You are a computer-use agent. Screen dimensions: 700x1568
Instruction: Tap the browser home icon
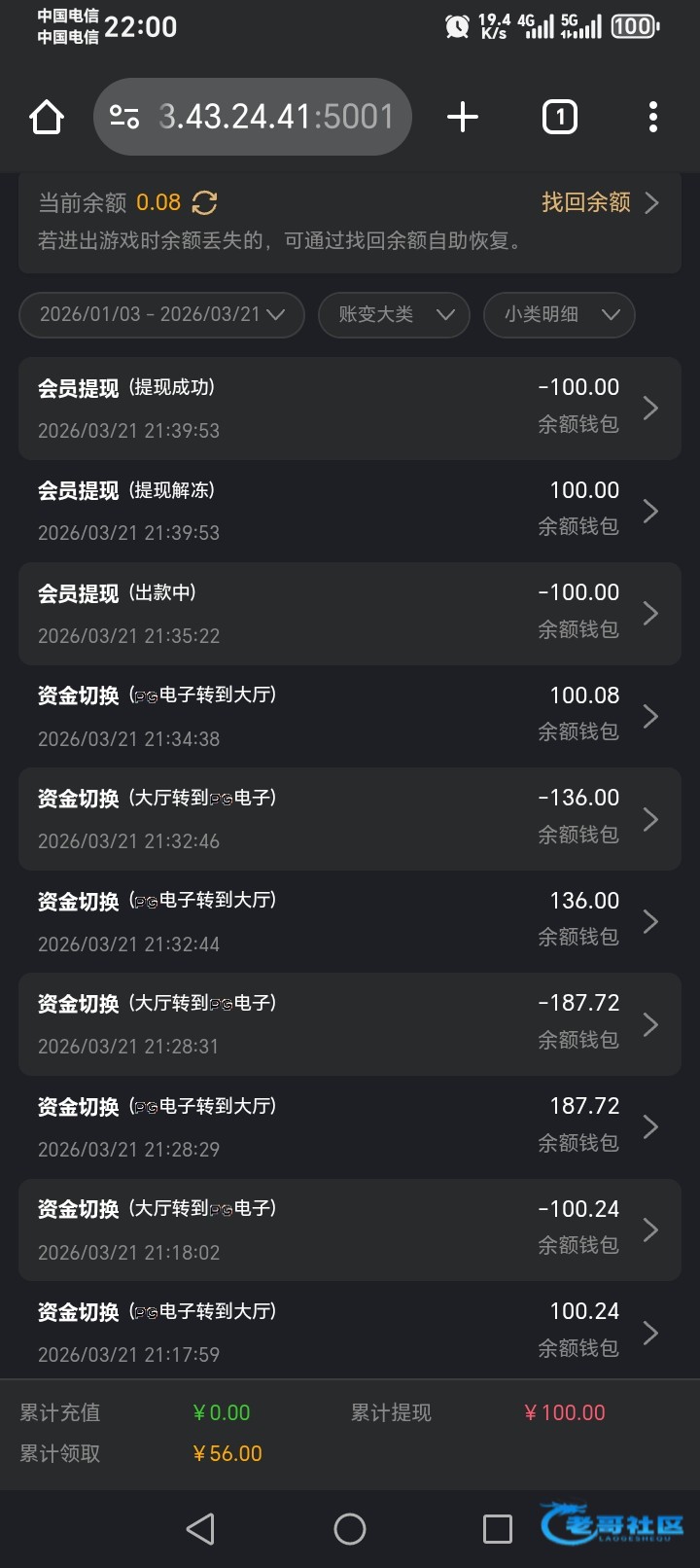(x=46, y=118)
